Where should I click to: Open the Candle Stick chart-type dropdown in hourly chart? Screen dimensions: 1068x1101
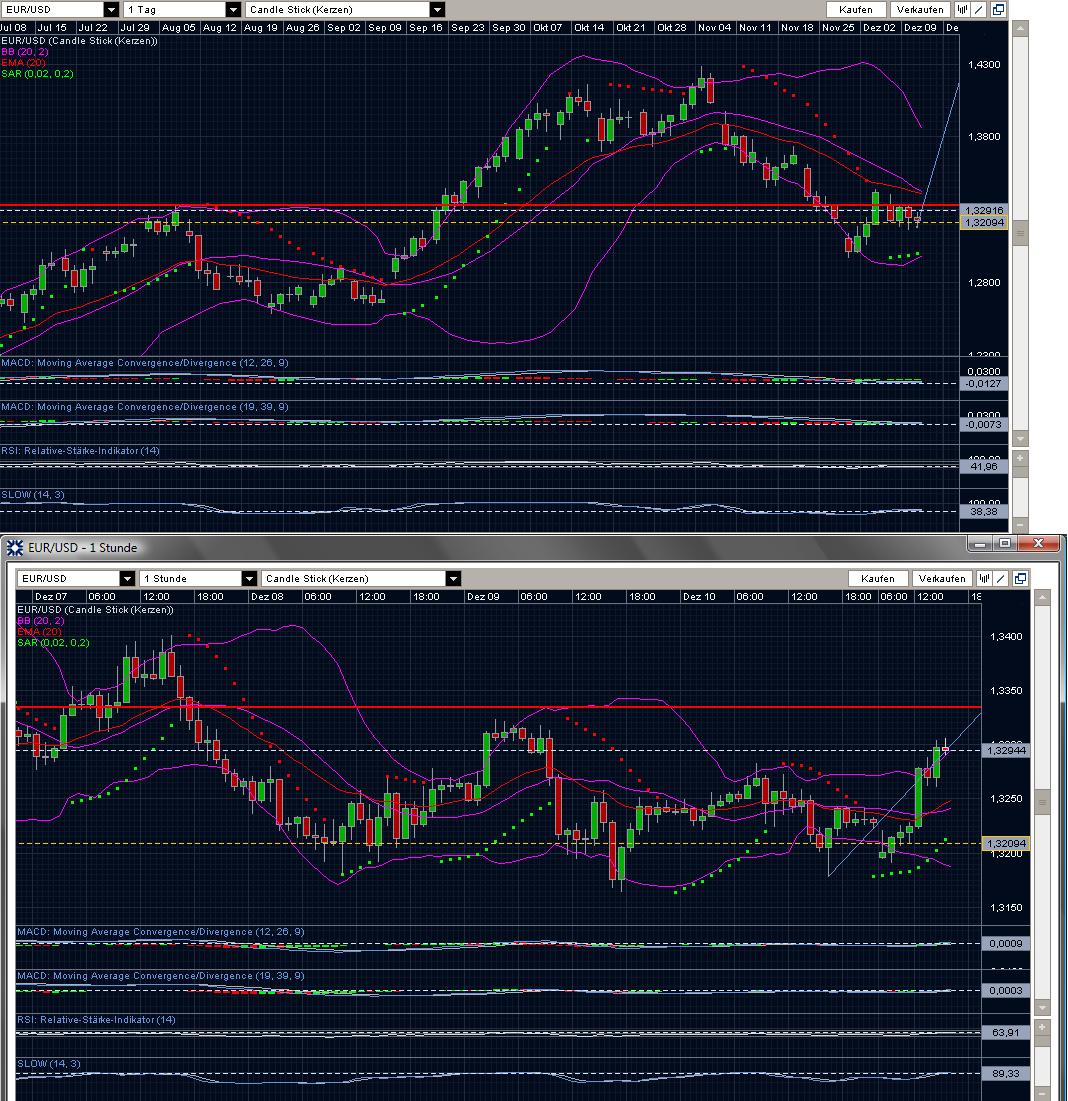coord(454,579)
